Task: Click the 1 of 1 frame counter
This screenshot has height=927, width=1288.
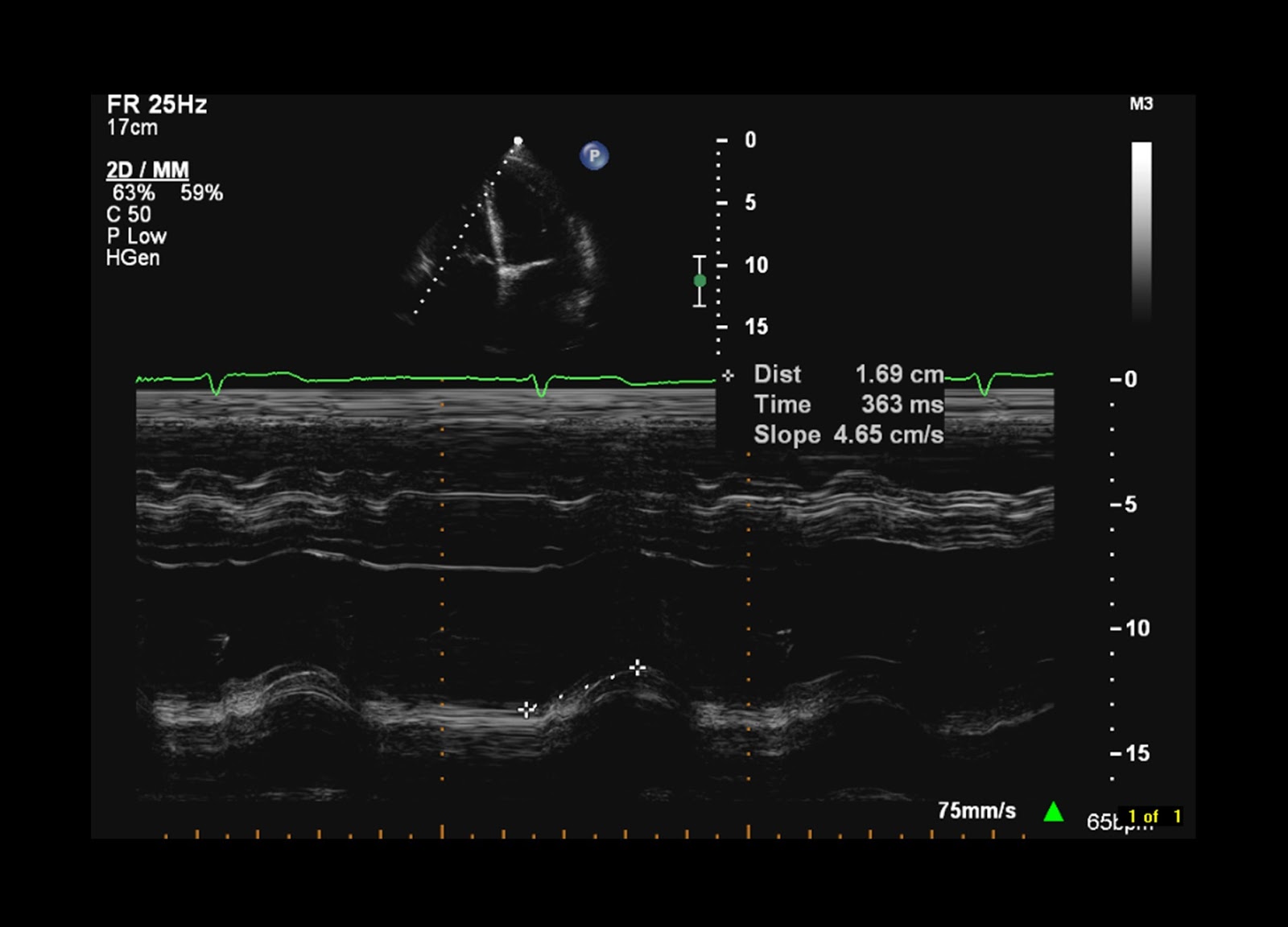Action: [x=1154, y=817]
